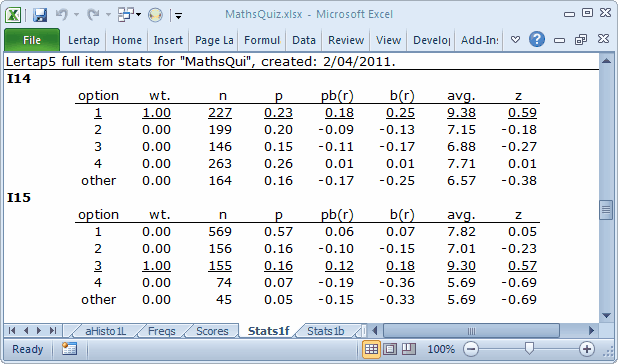618x364 pixels.
Task: Select the Stats1f sheet tab
Action: point(269,331)
